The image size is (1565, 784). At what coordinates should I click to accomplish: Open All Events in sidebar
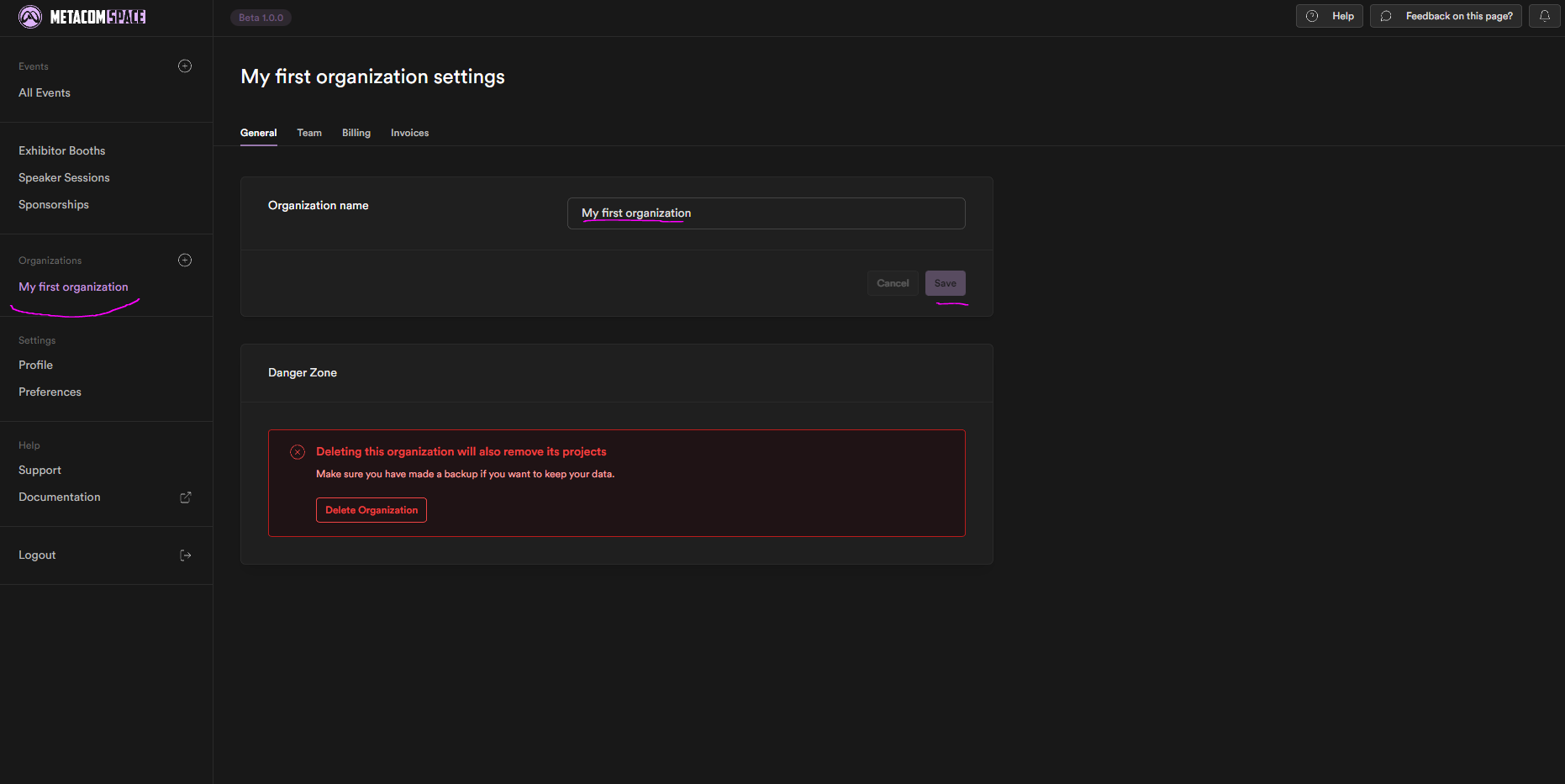point(45,92)
